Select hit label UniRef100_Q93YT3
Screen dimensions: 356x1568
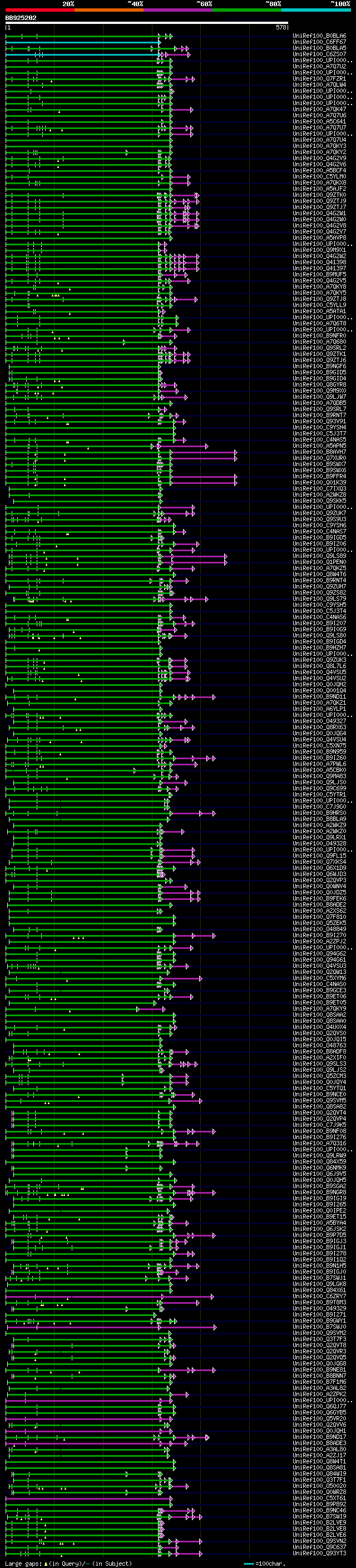(319, 1553)
